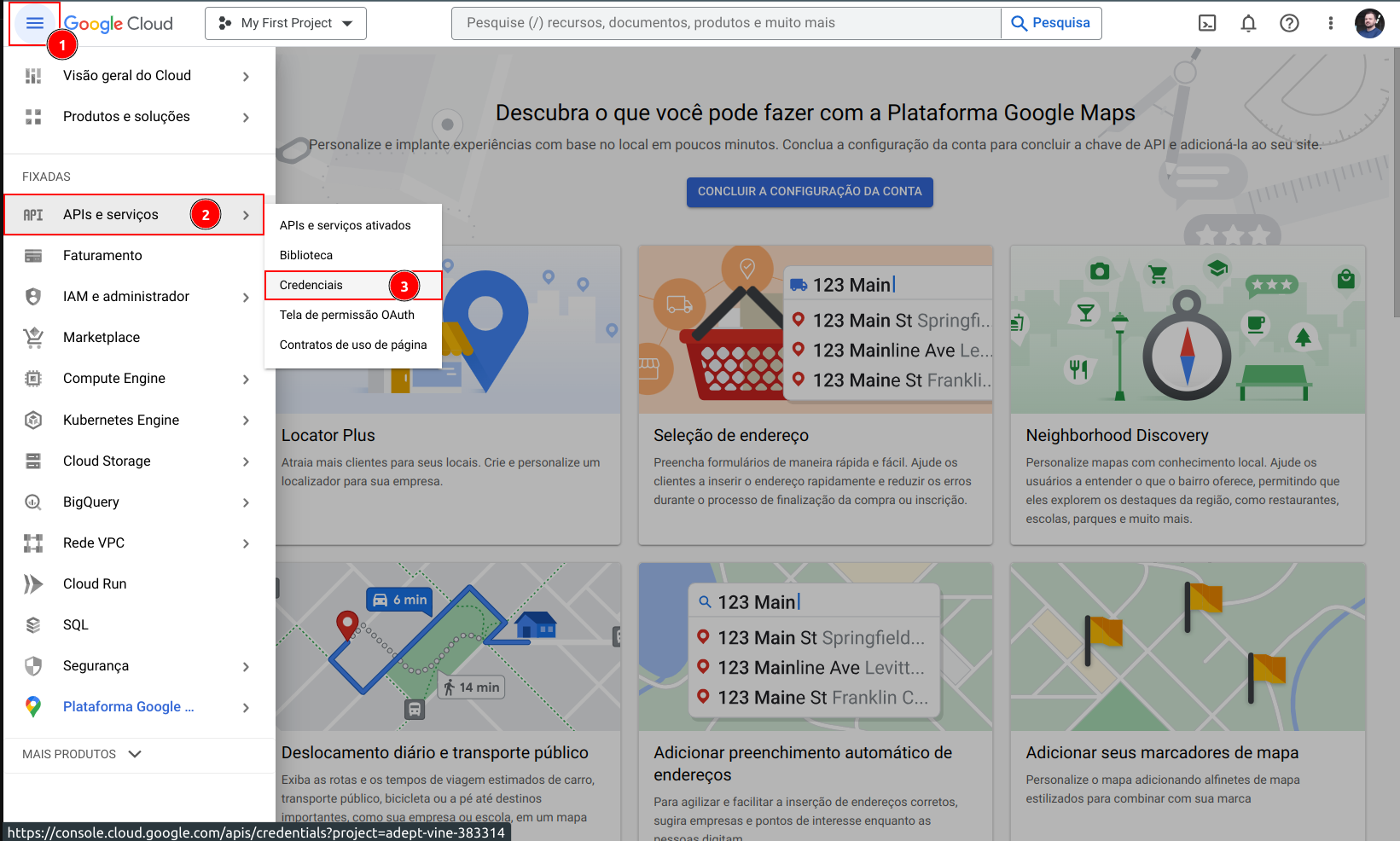
Task: Open the Neighborhood Discovery card
Action: pyautogui.click(x=1188, y=395)
